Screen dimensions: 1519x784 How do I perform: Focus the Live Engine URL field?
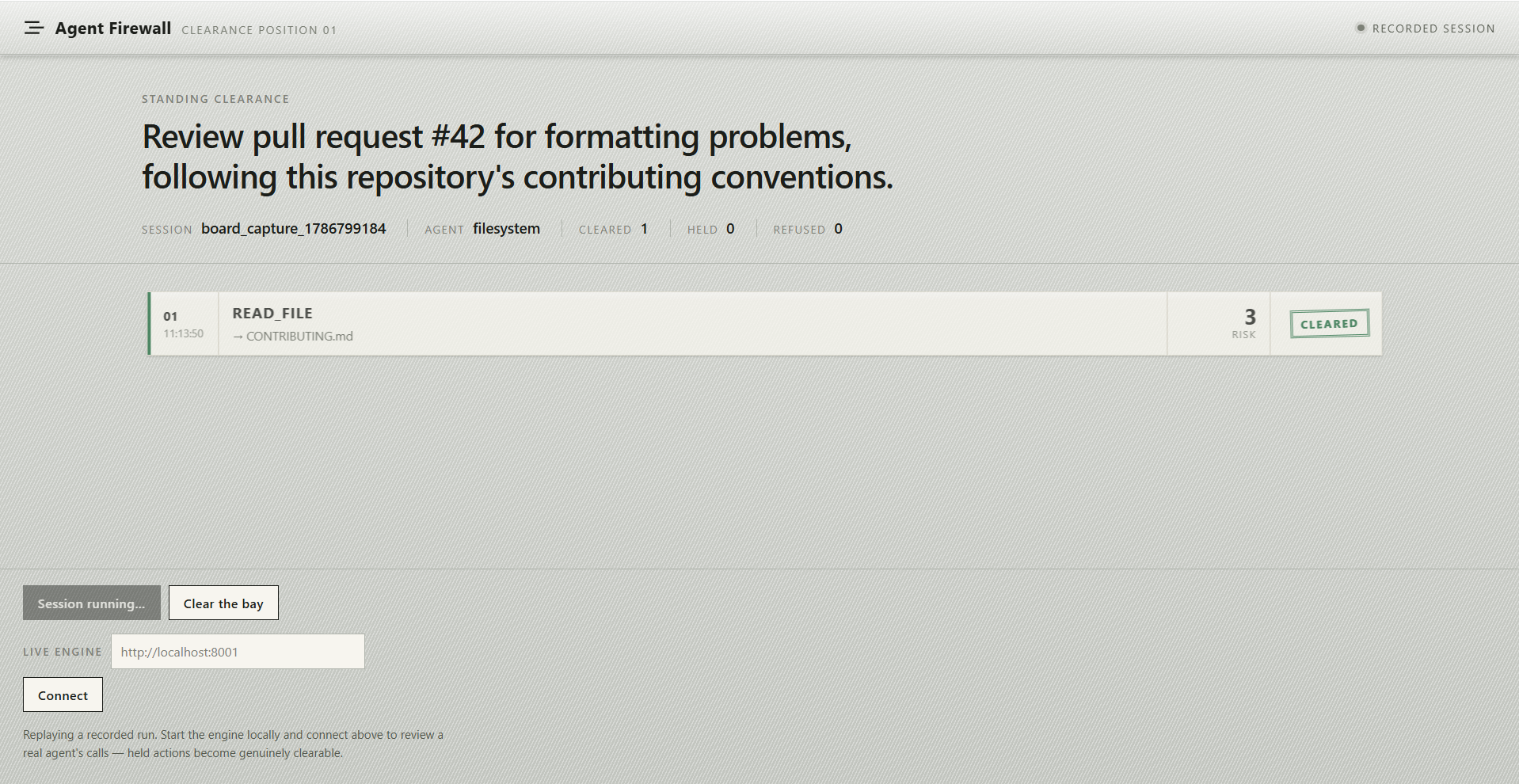coord(238,651)
